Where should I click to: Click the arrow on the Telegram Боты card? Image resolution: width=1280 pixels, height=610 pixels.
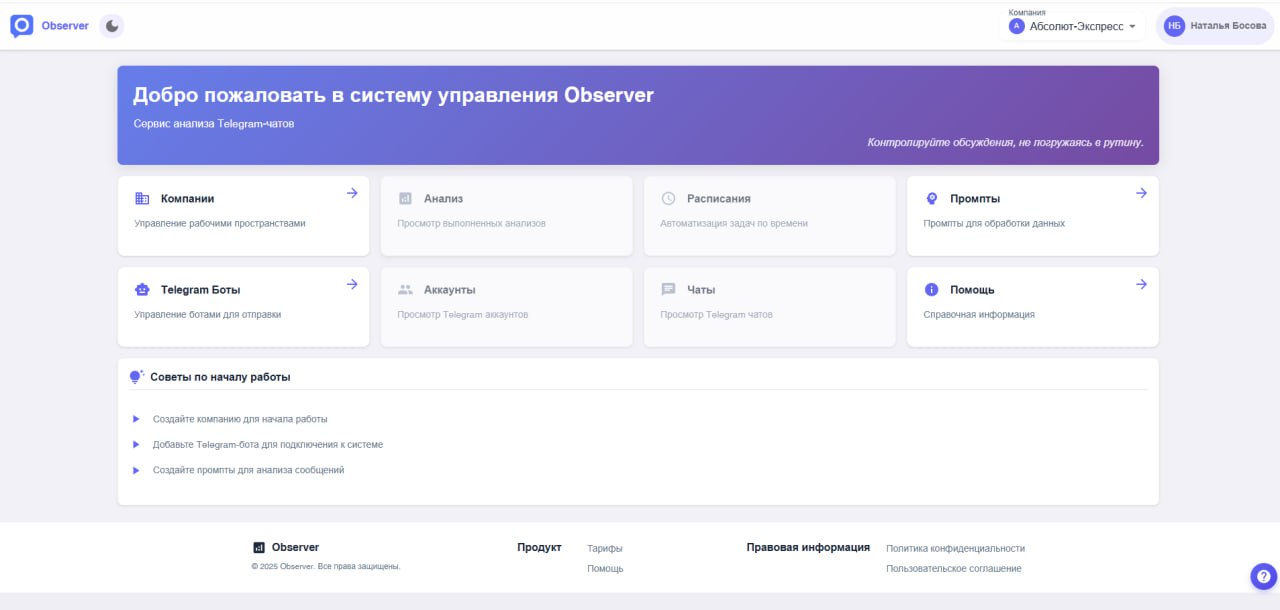[x=352, y=284]
